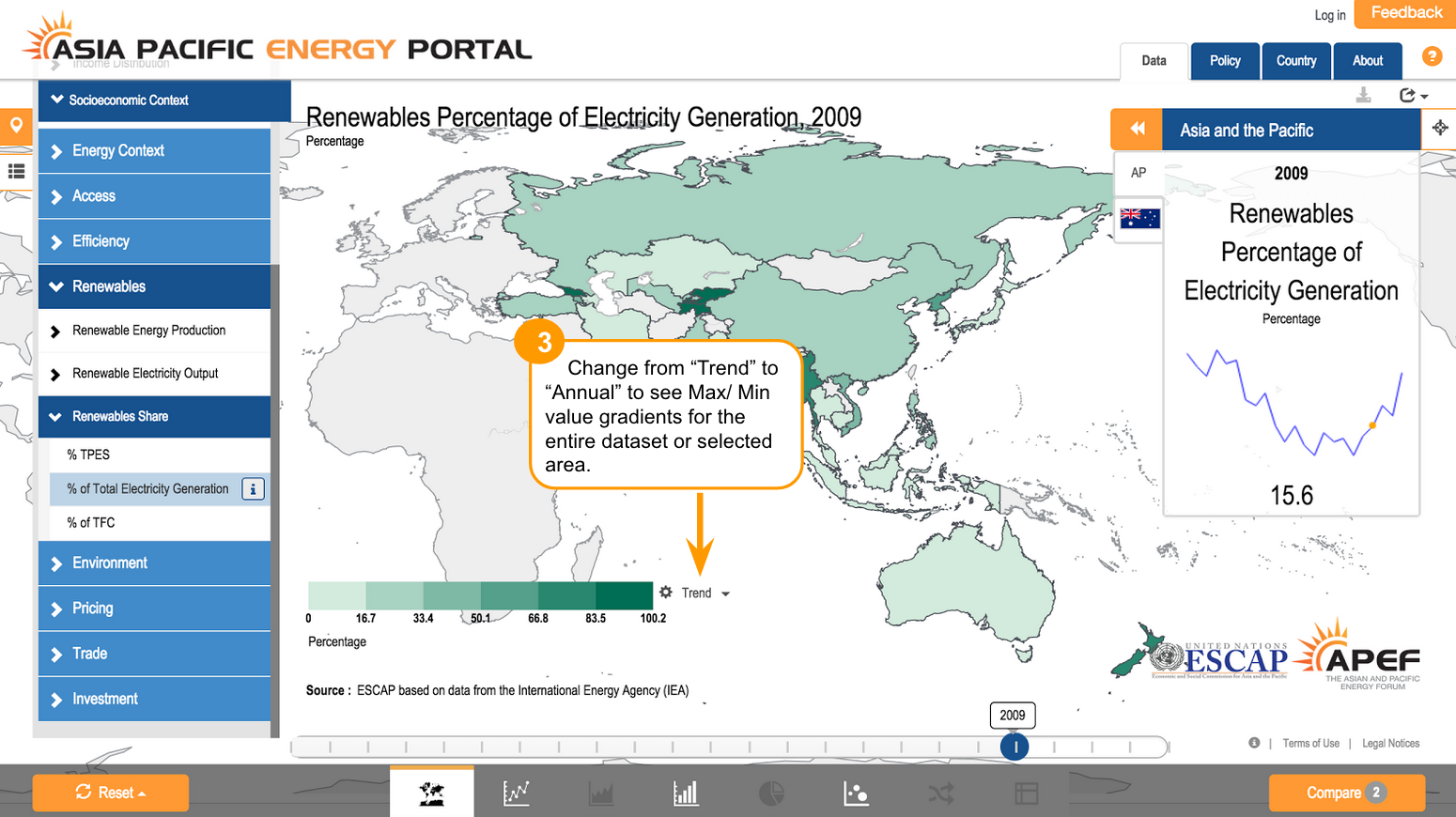Collapse the Asia and the Pacific panel
The image size is (1456, 817).
[1137, 130]
